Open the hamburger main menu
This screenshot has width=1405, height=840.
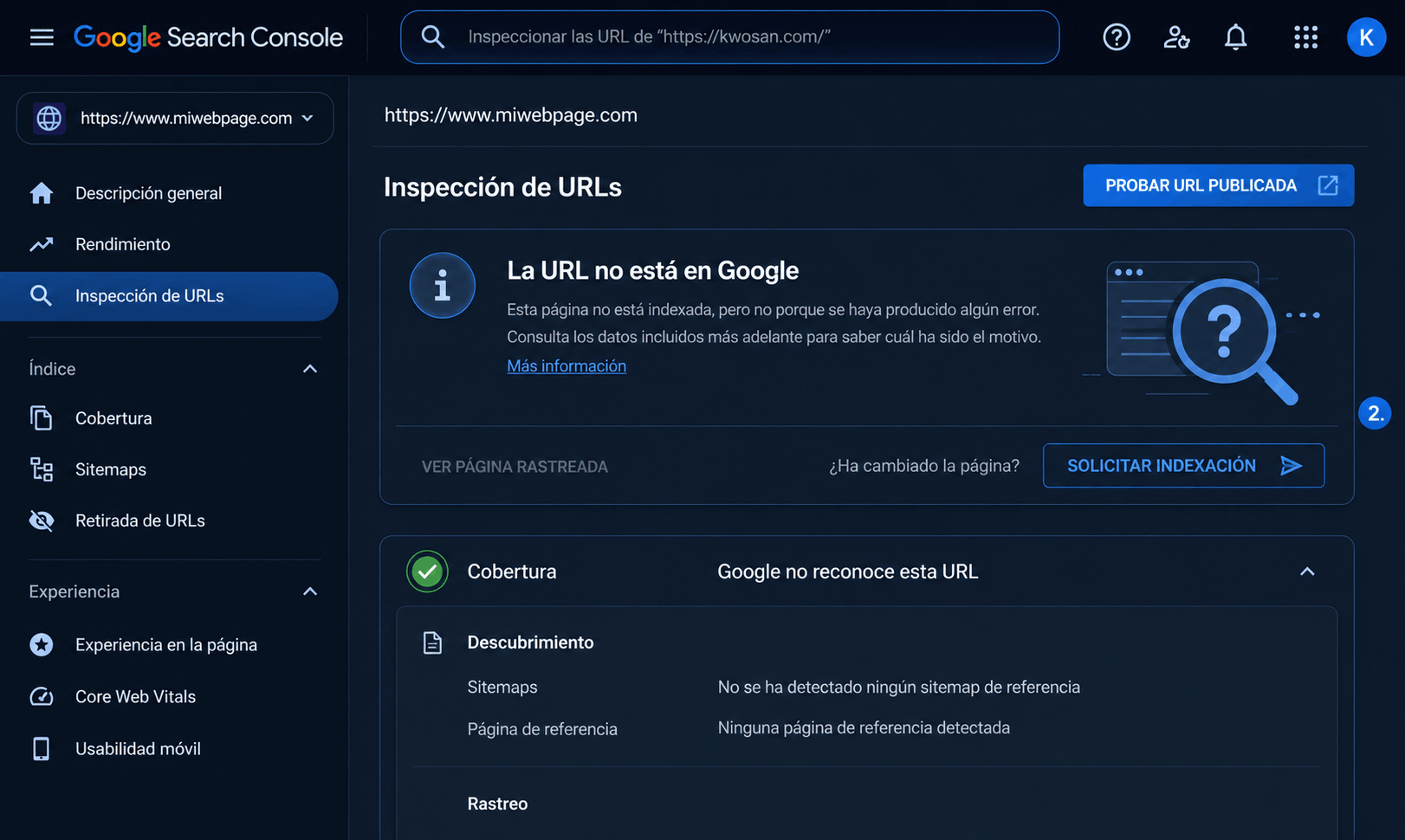coord(42,37)
